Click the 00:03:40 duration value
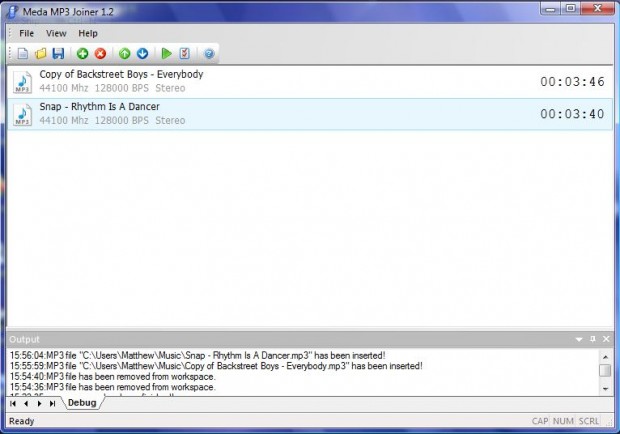Screen dimensions: 620x434 tap(572, 114)
